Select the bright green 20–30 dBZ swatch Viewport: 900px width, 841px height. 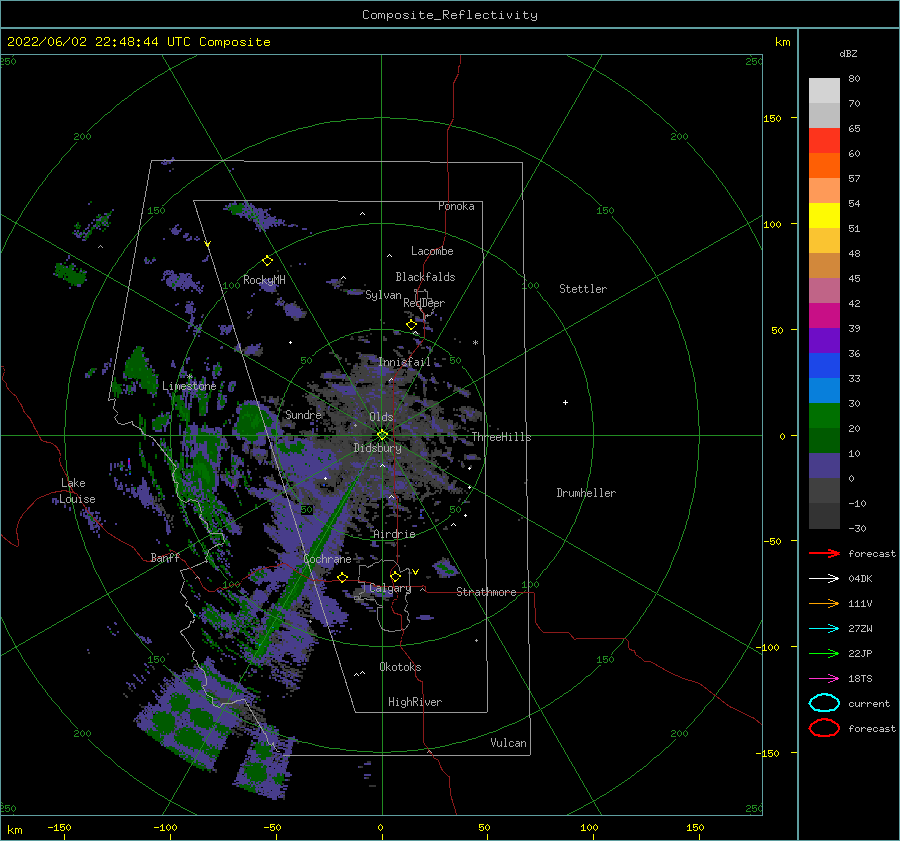[x=824, y=416]
